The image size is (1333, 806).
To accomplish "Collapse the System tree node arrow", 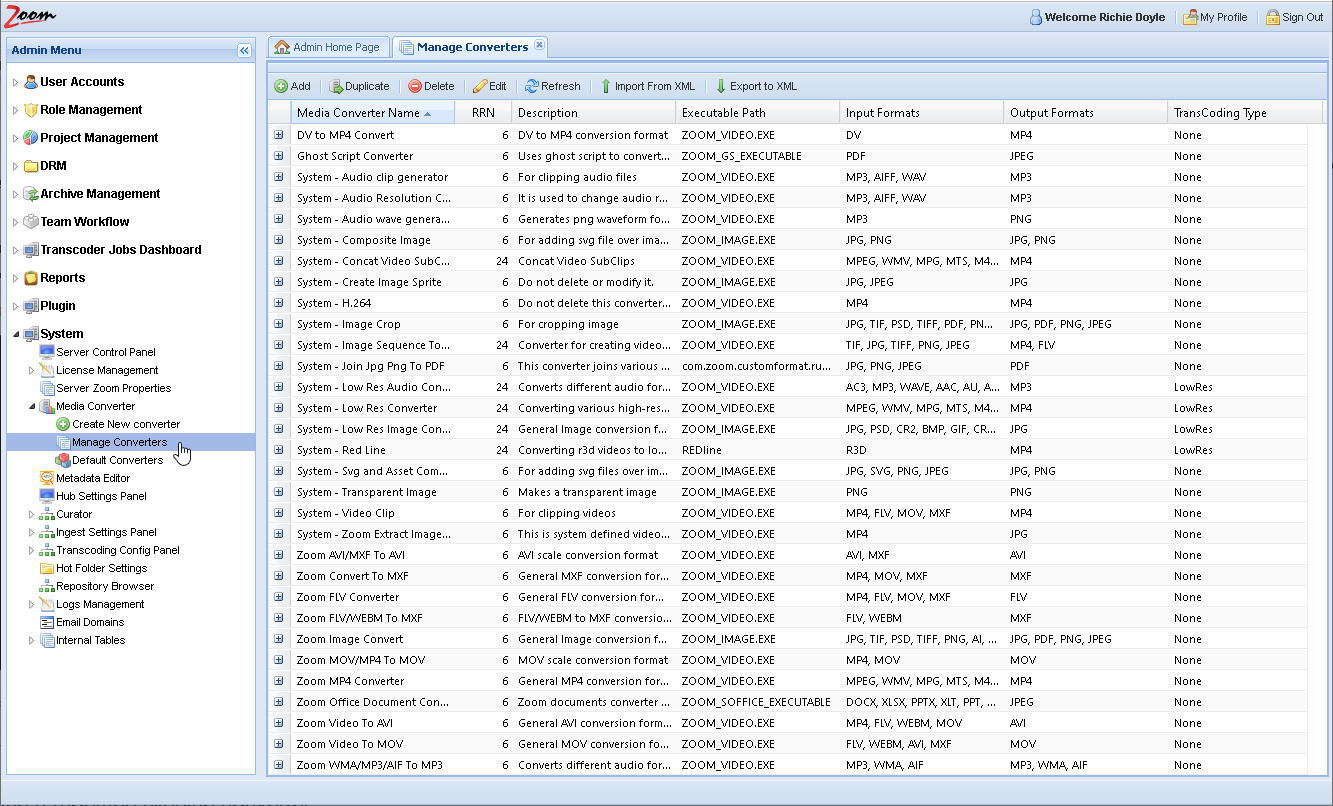I will pos(15,334).
